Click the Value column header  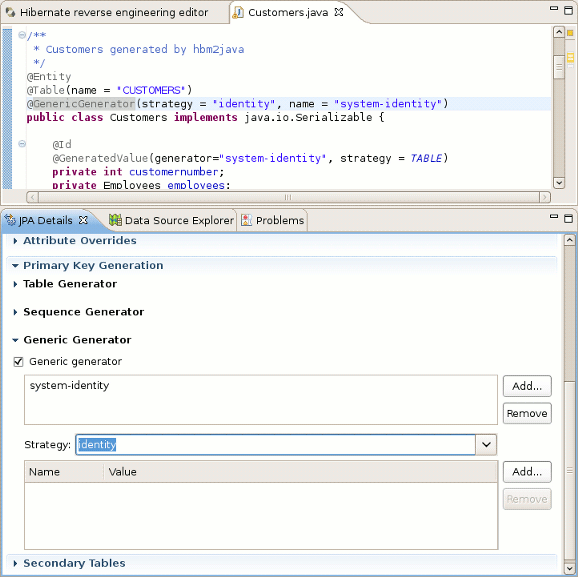point(300,472)
